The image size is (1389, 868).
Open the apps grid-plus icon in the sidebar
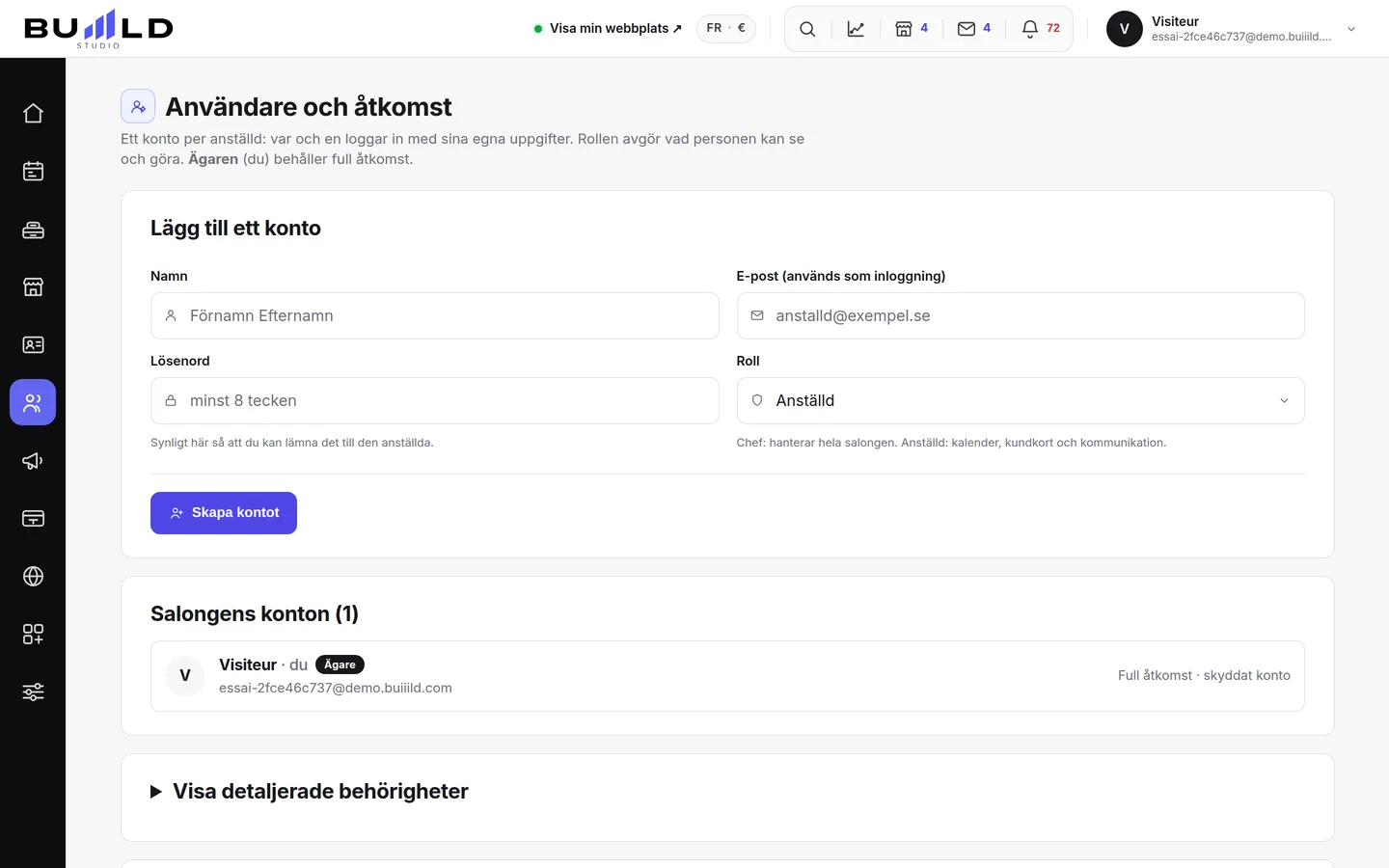pos(33,634)
